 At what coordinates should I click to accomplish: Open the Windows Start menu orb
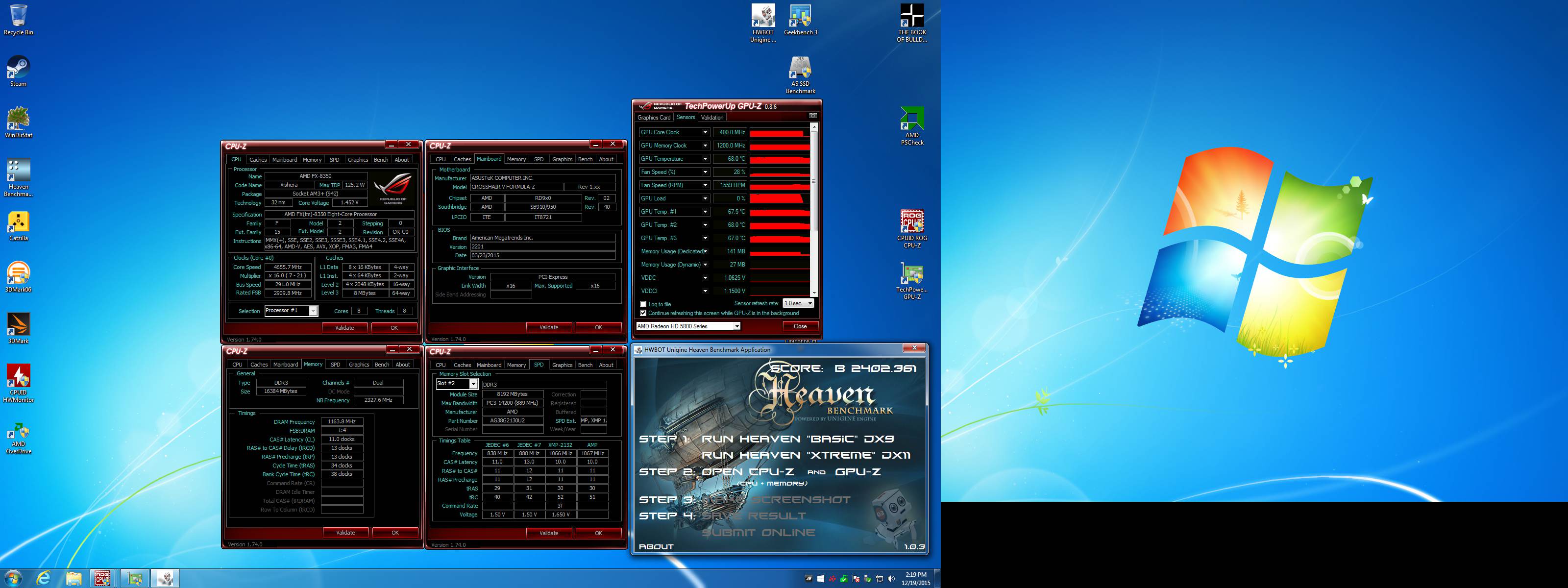pos(13,578)
